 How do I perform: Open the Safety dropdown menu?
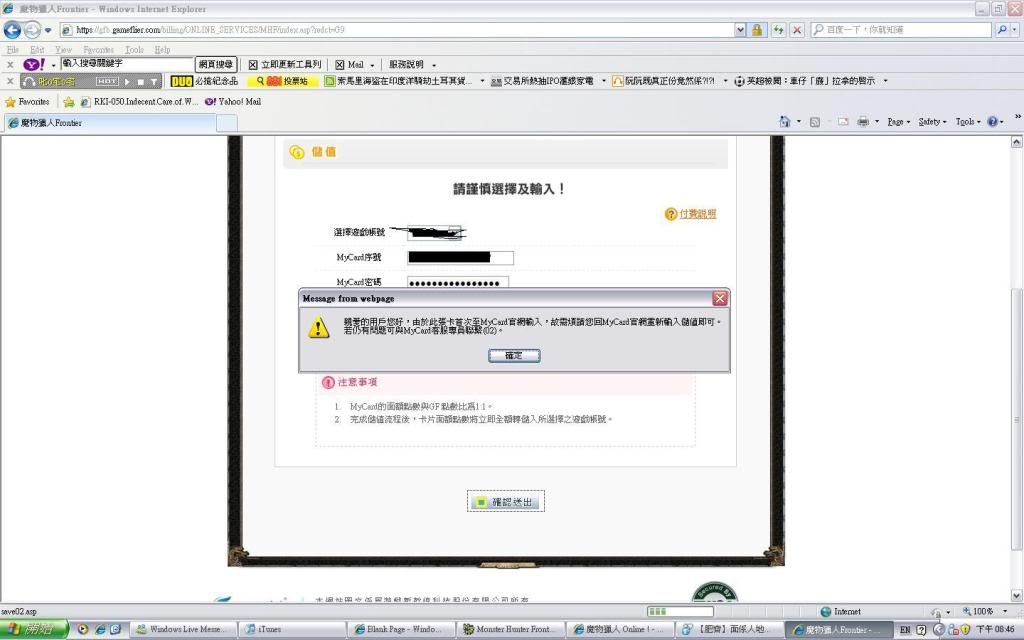(x=932, y=122)
